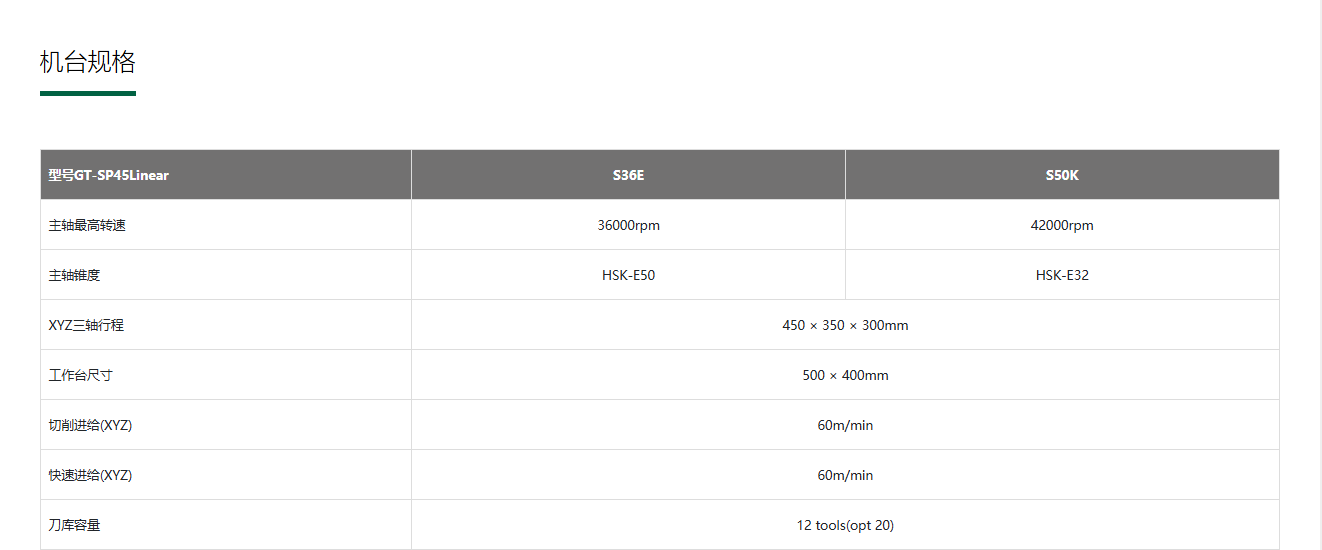The width and height of the screenshot is (1322, 550).
Task: Select the 36000rpm spindle speed value
Action: (x=628, y=225)
